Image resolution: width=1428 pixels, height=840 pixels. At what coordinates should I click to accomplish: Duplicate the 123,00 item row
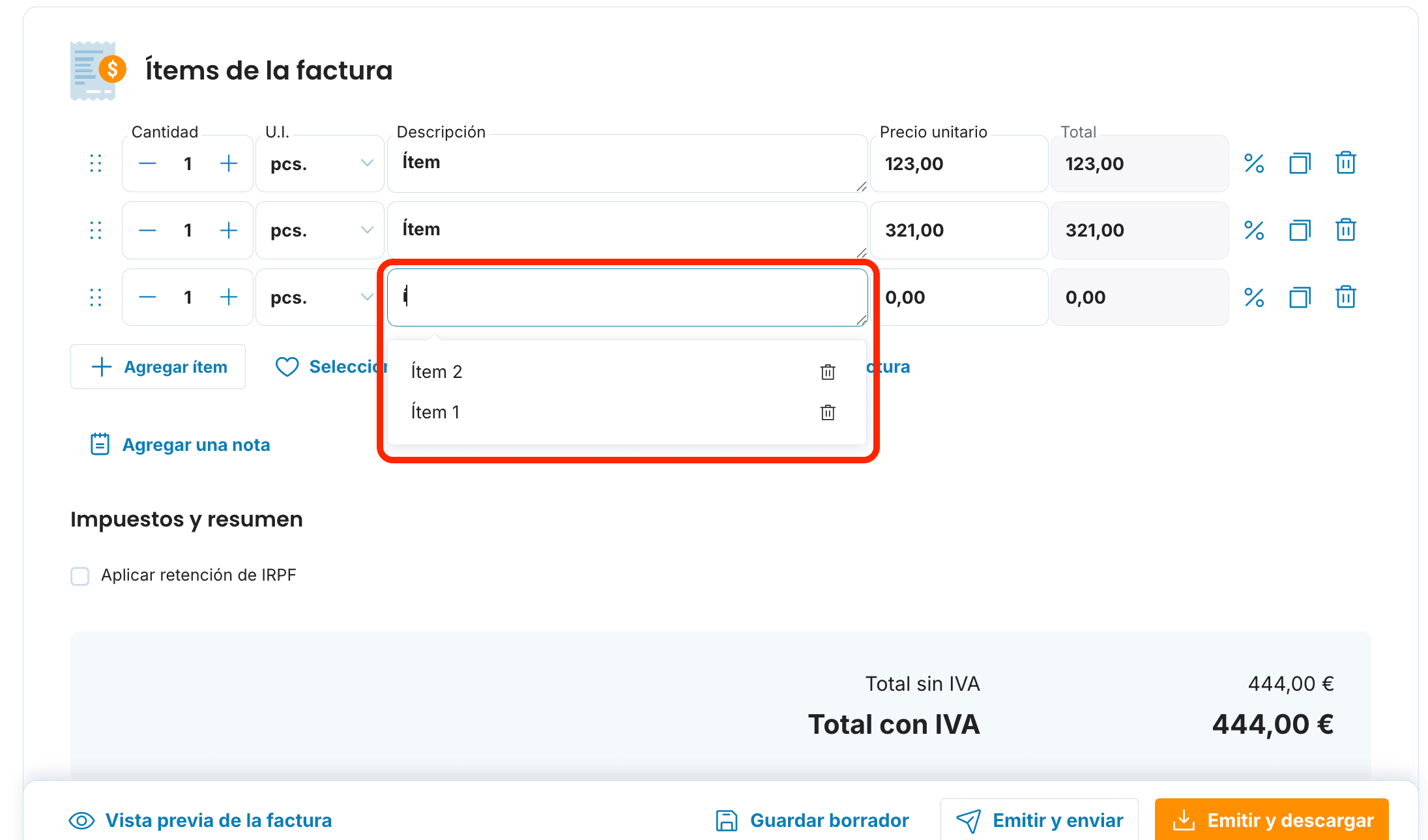pos(1300,163)
